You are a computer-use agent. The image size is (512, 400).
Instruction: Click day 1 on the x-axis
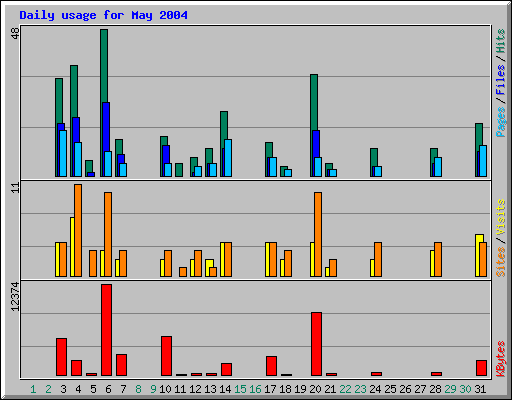(x=33, y=389)
